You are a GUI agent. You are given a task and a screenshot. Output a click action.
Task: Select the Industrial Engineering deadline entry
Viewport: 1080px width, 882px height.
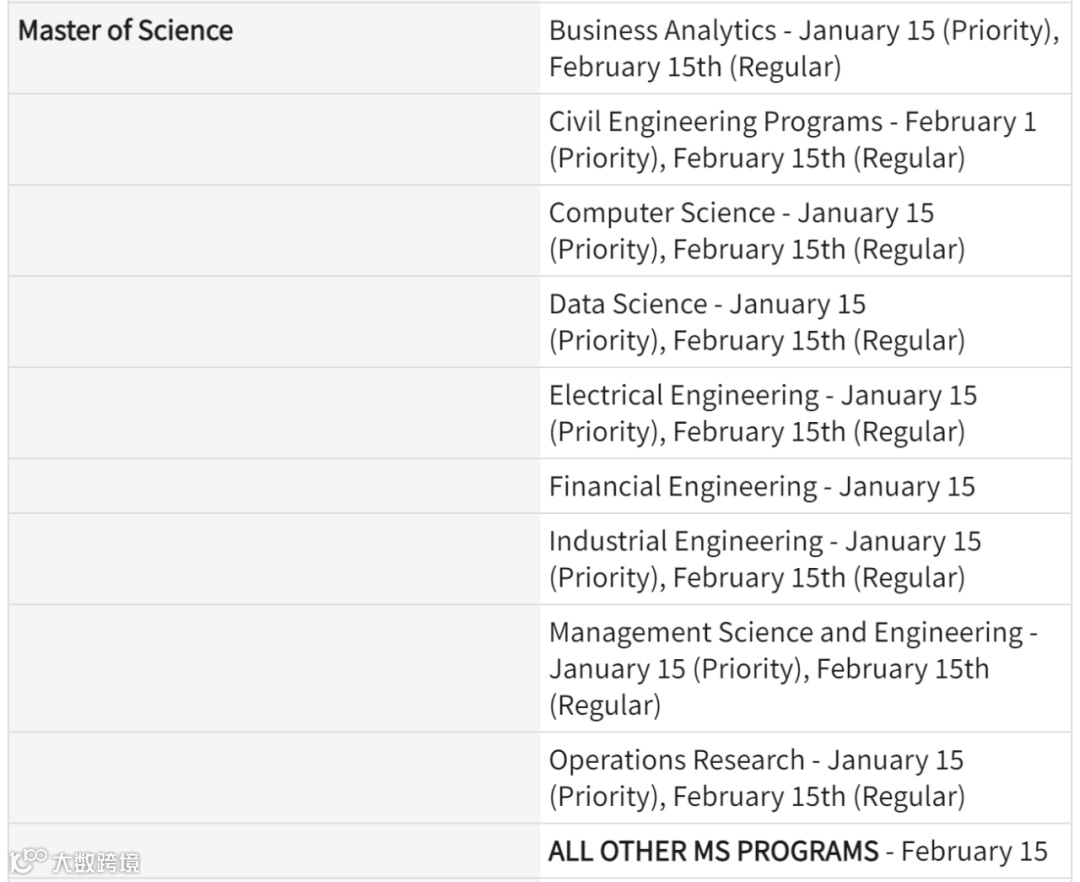tap(764, 559)
